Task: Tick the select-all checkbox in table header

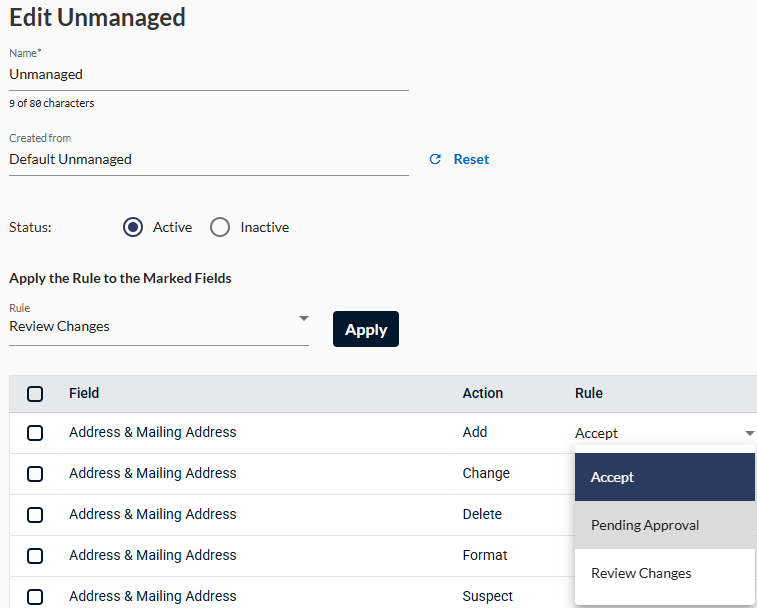Action: click(35, 394)
